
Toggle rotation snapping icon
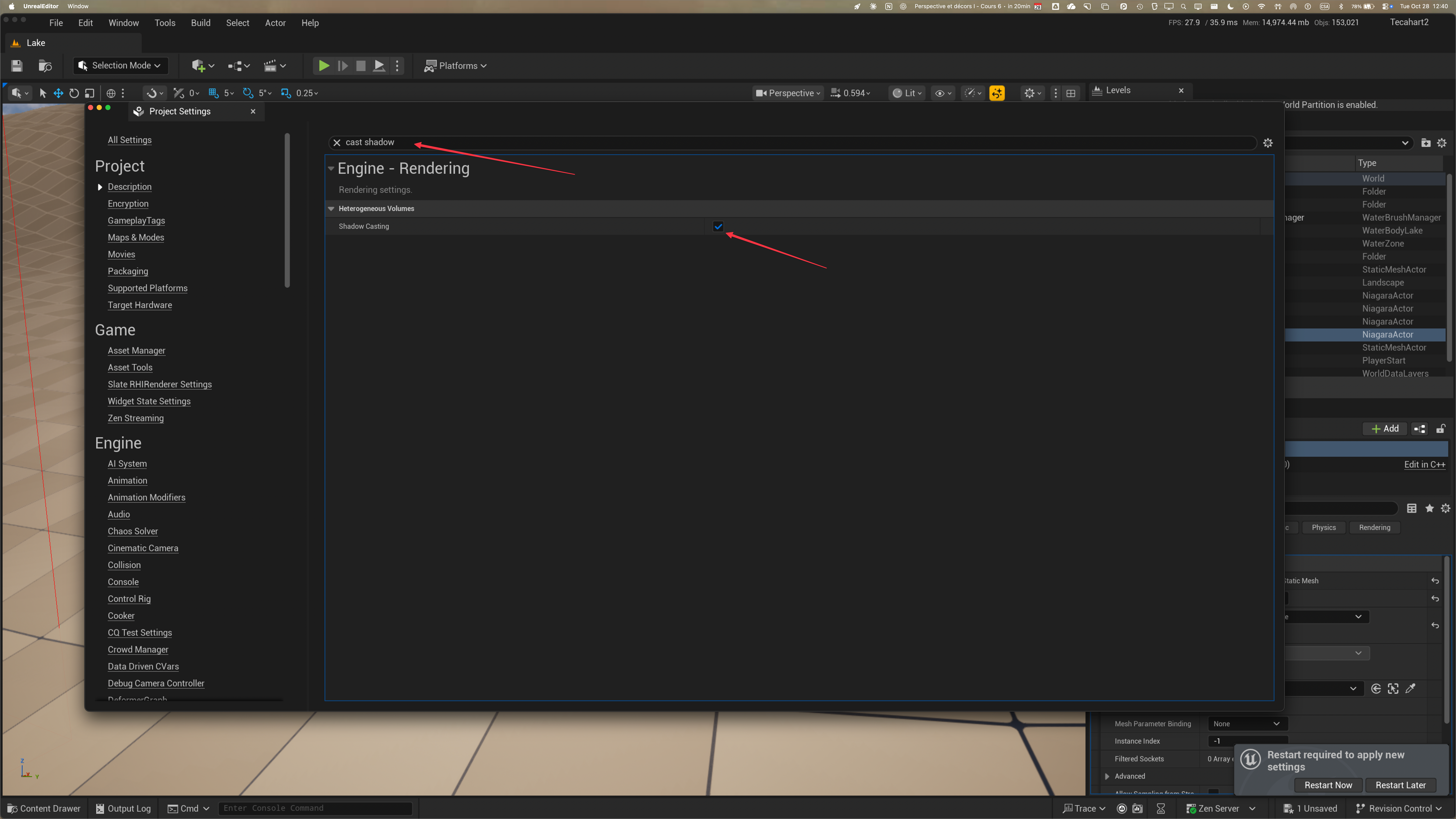pos(248,93)
